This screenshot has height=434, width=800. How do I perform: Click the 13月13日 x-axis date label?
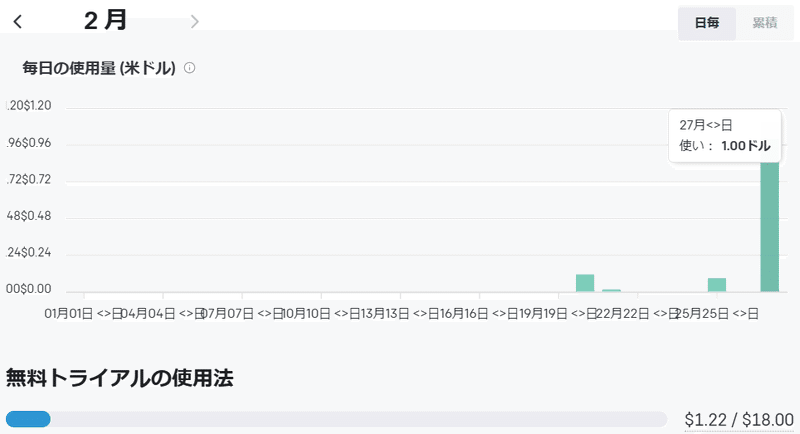(x=385, y=313)
